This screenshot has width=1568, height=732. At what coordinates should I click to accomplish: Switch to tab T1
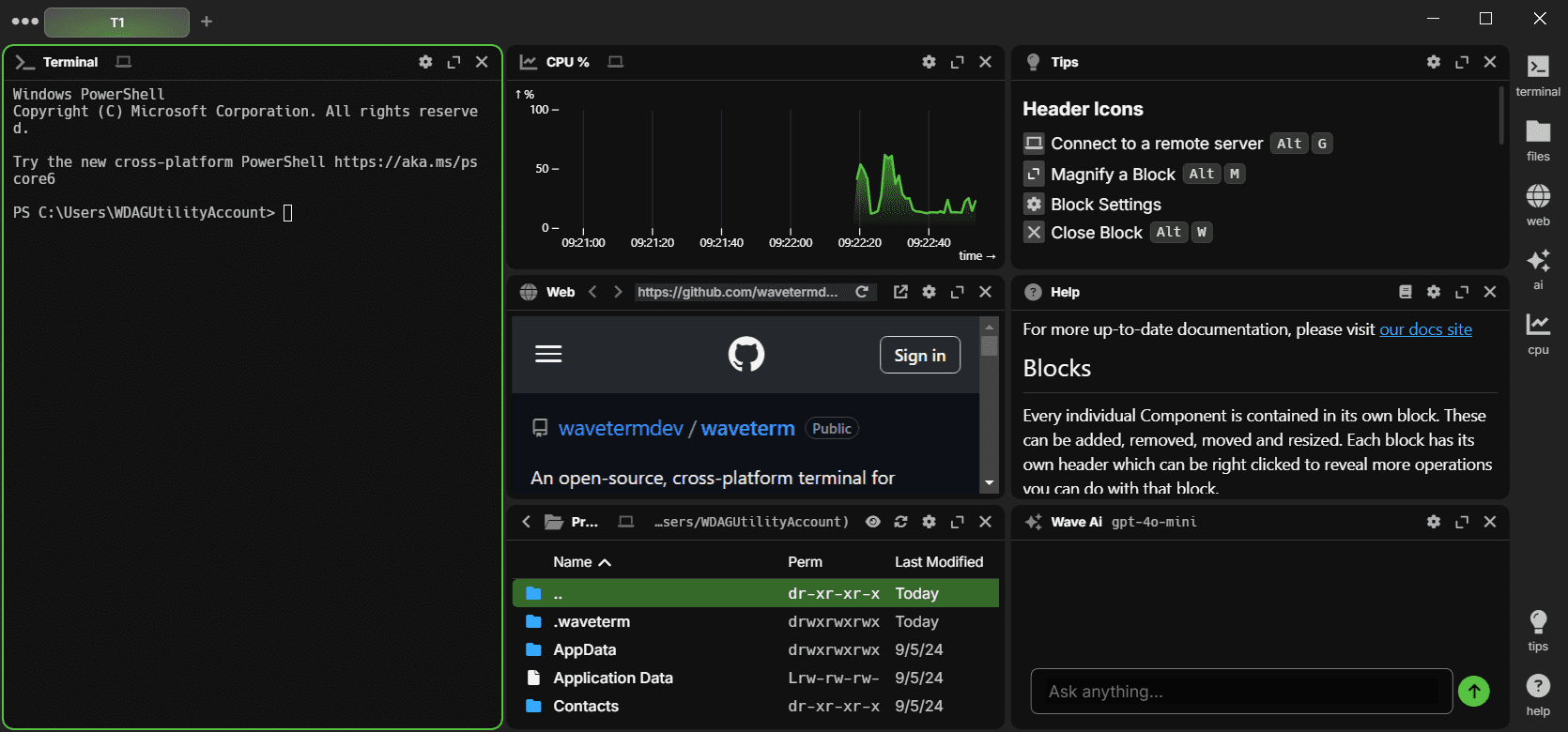(117, 22)
